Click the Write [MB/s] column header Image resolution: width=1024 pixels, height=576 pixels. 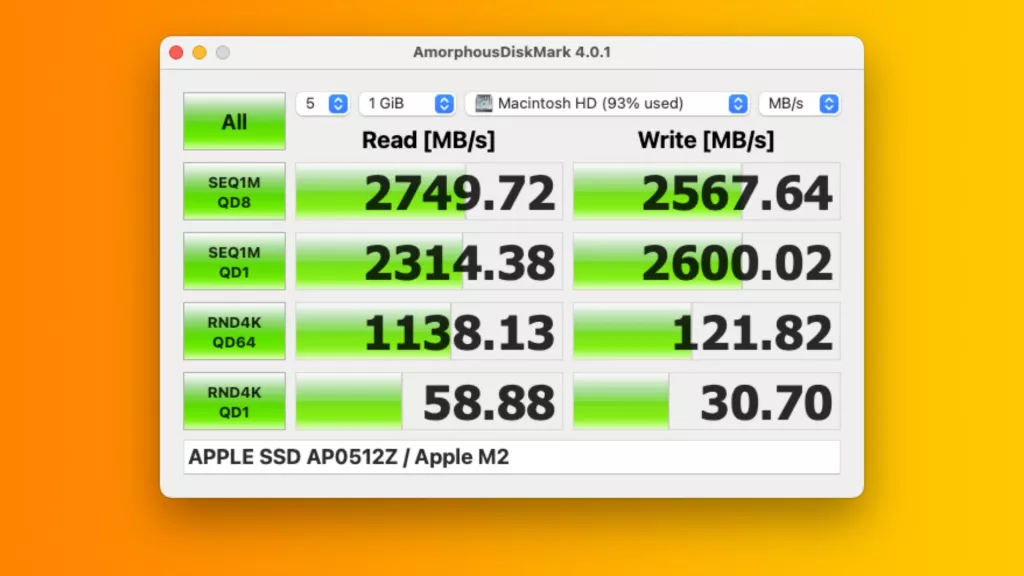tap(706, 140)
